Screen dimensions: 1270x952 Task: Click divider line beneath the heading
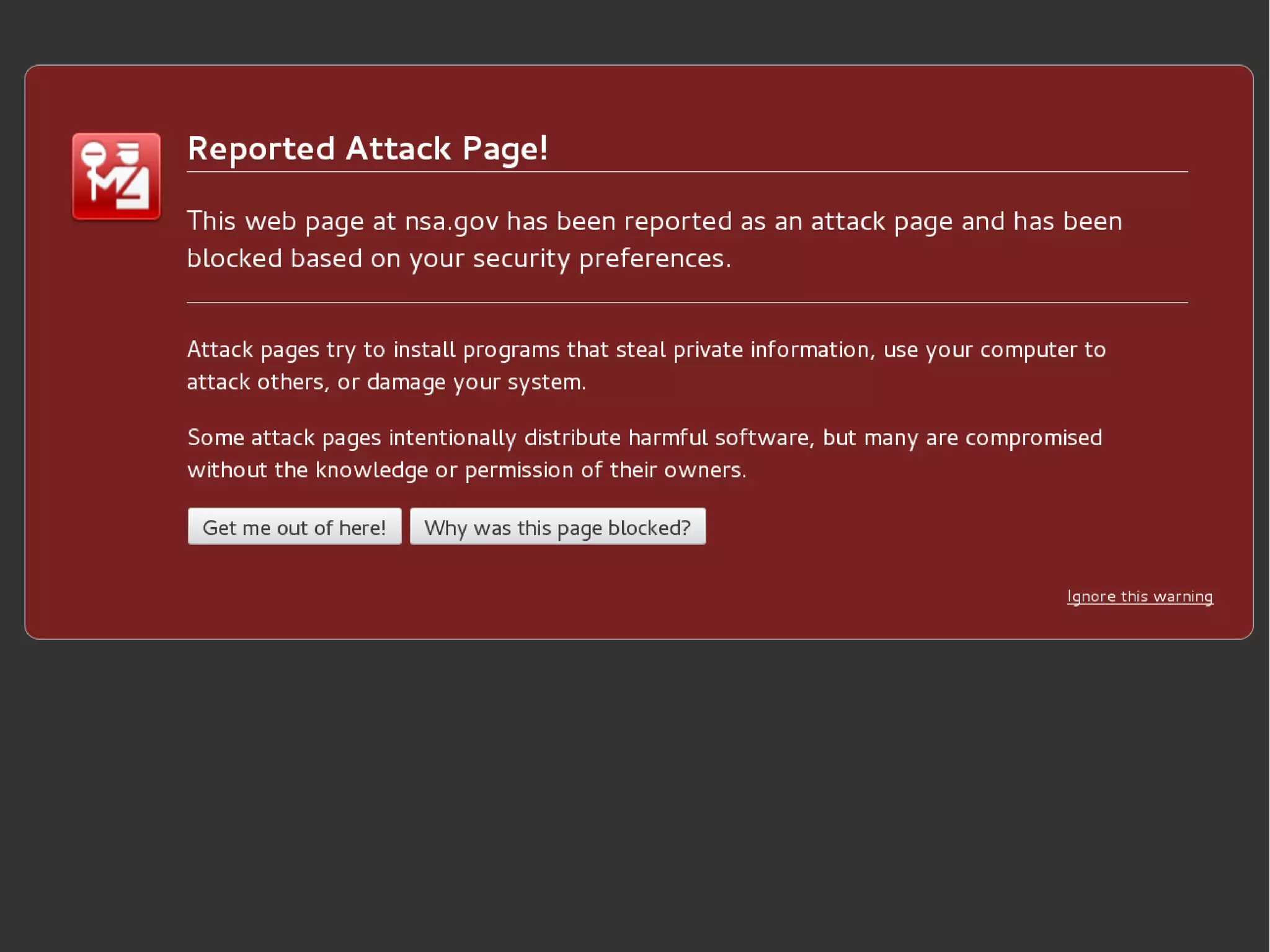pos(687,172)
